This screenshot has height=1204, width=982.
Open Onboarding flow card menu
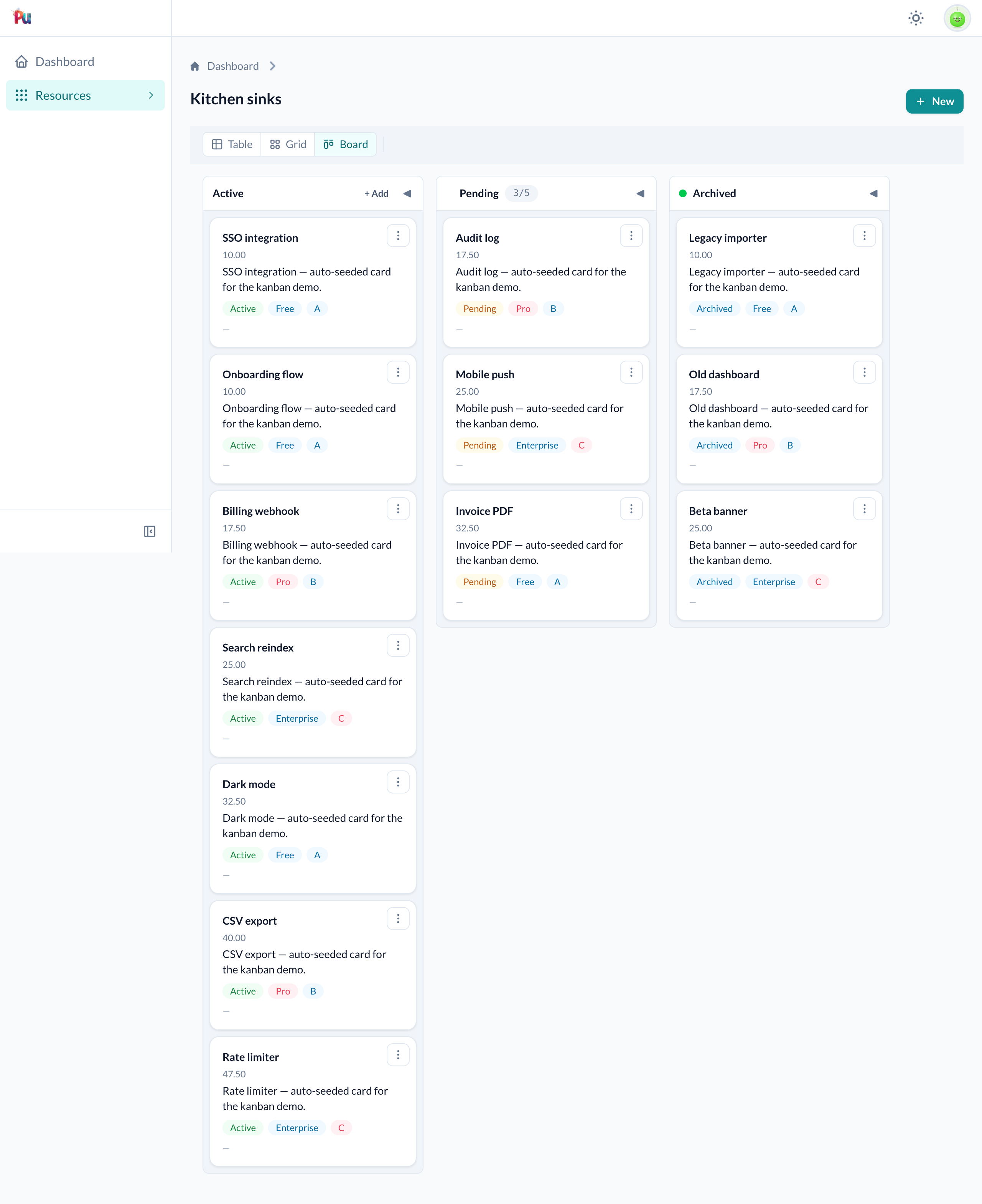(398, 372)
